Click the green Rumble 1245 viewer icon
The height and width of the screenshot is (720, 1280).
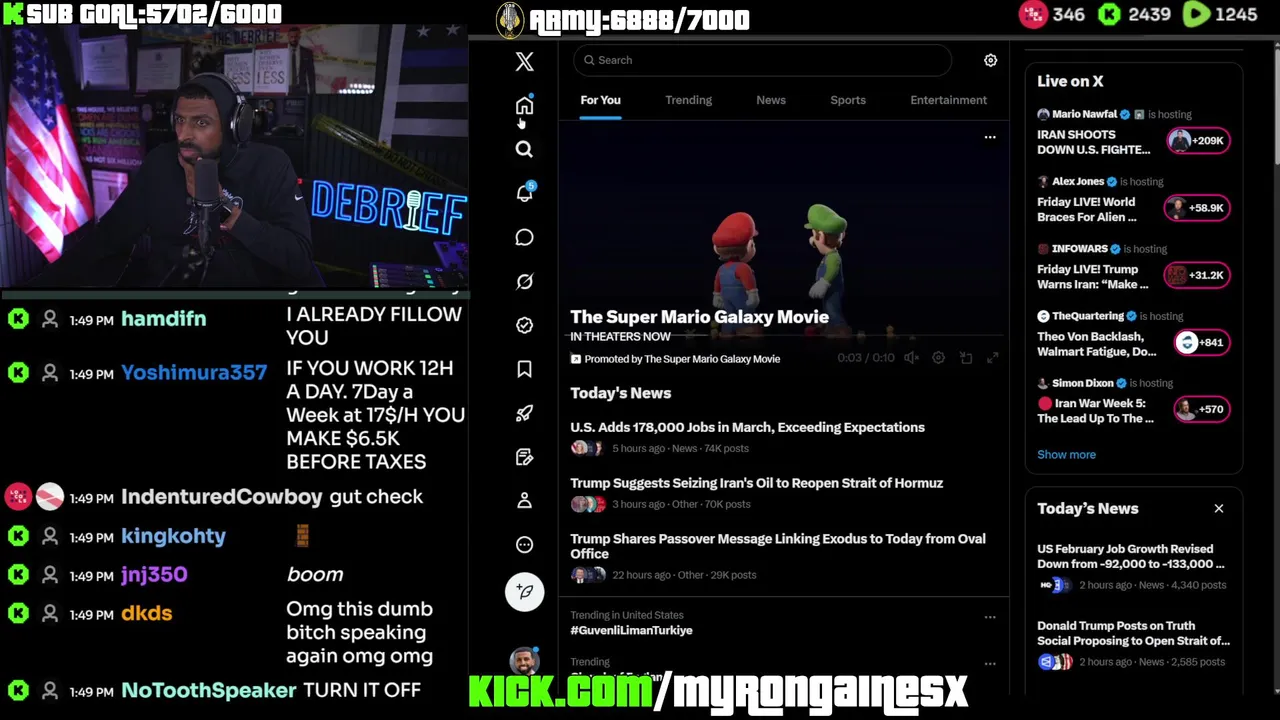coord(1196,14)
